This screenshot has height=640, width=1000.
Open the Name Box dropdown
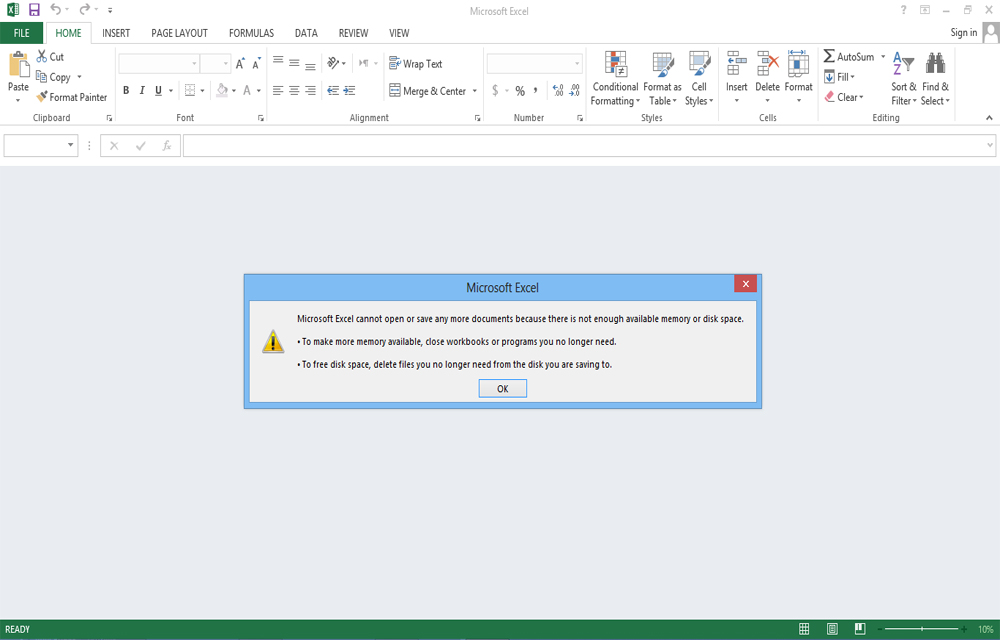[x=70, y=145]
